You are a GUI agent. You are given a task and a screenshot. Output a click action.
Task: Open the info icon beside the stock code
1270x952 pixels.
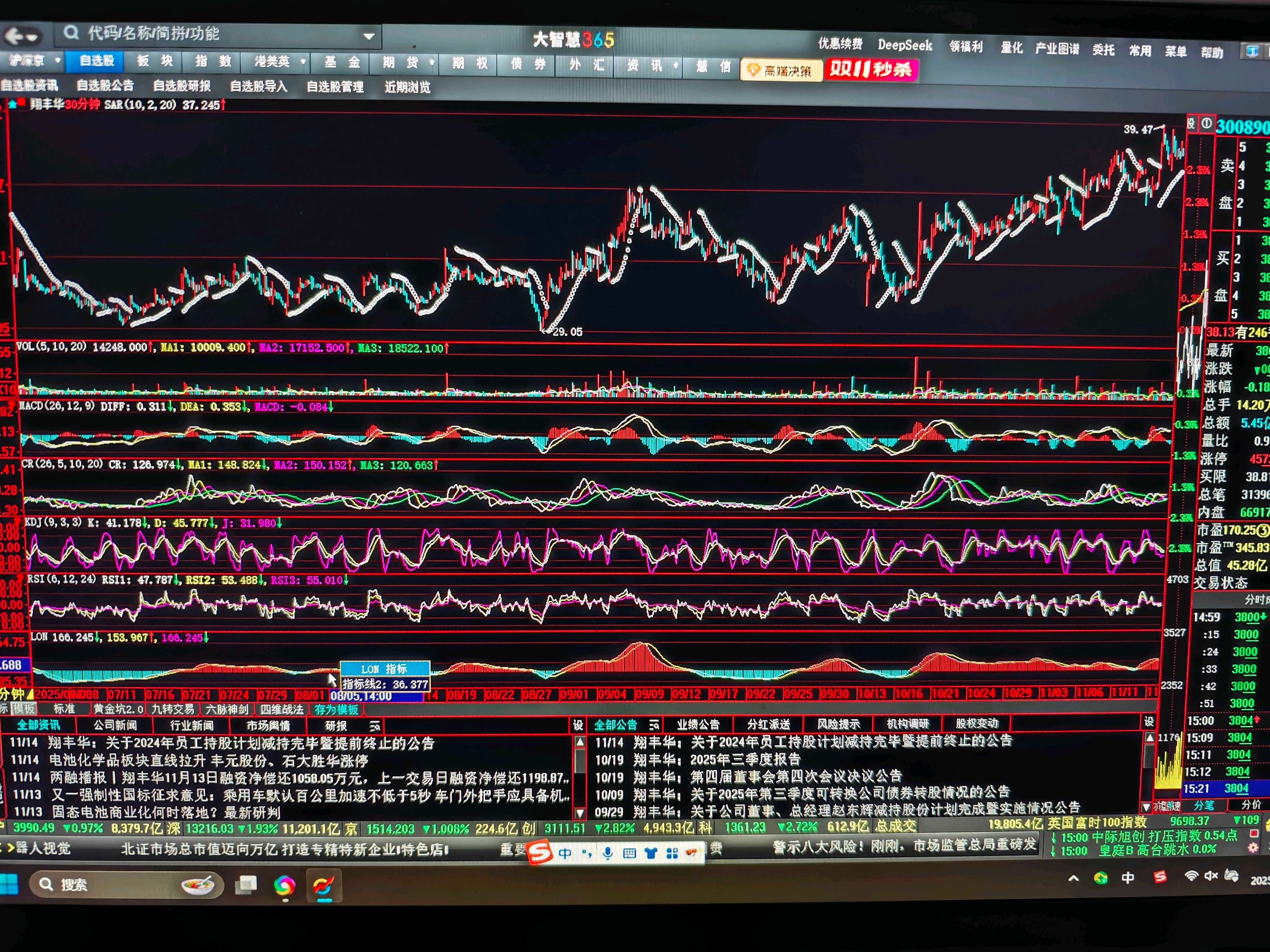[x=1206, y=124]
